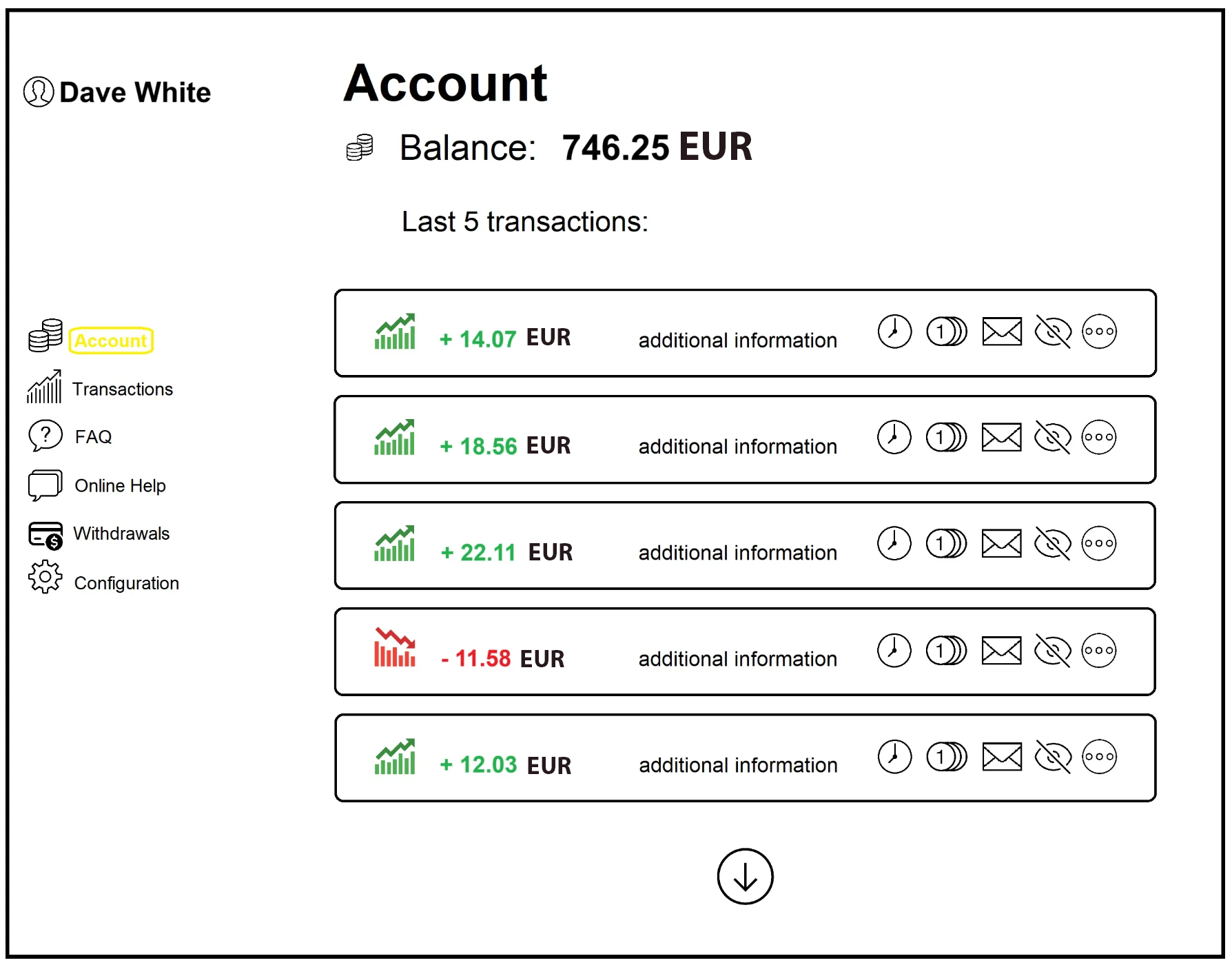This screenshot has height=965, width=1232.
Task: Click the Dave White user profile icon
Action: pos(39,92)
